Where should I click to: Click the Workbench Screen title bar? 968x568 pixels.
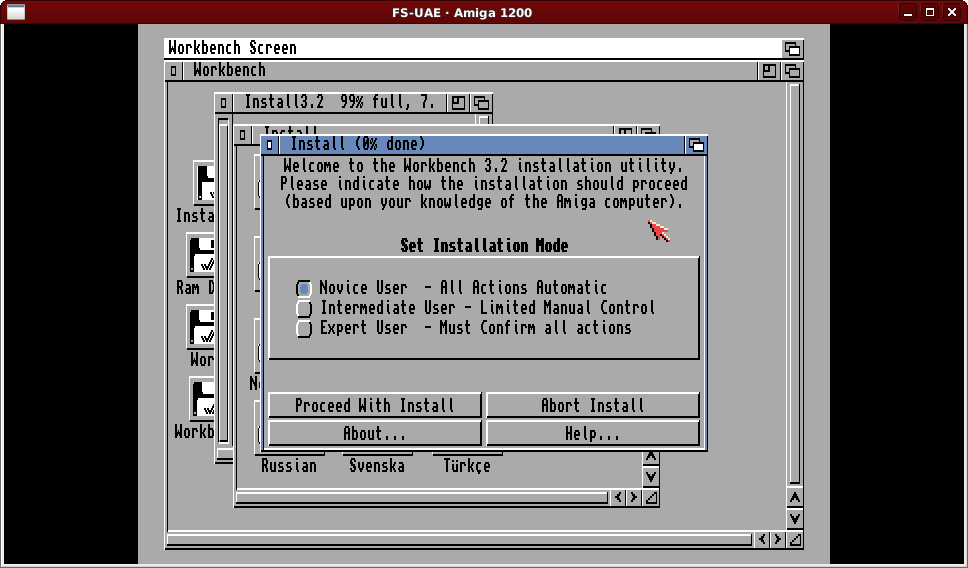(474, 48)
